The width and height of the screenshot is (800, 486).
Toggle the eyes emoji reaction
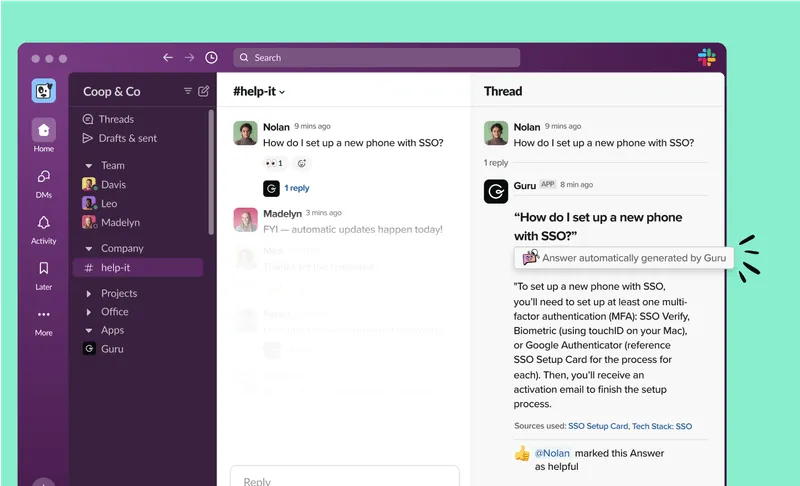click(273, 163)
